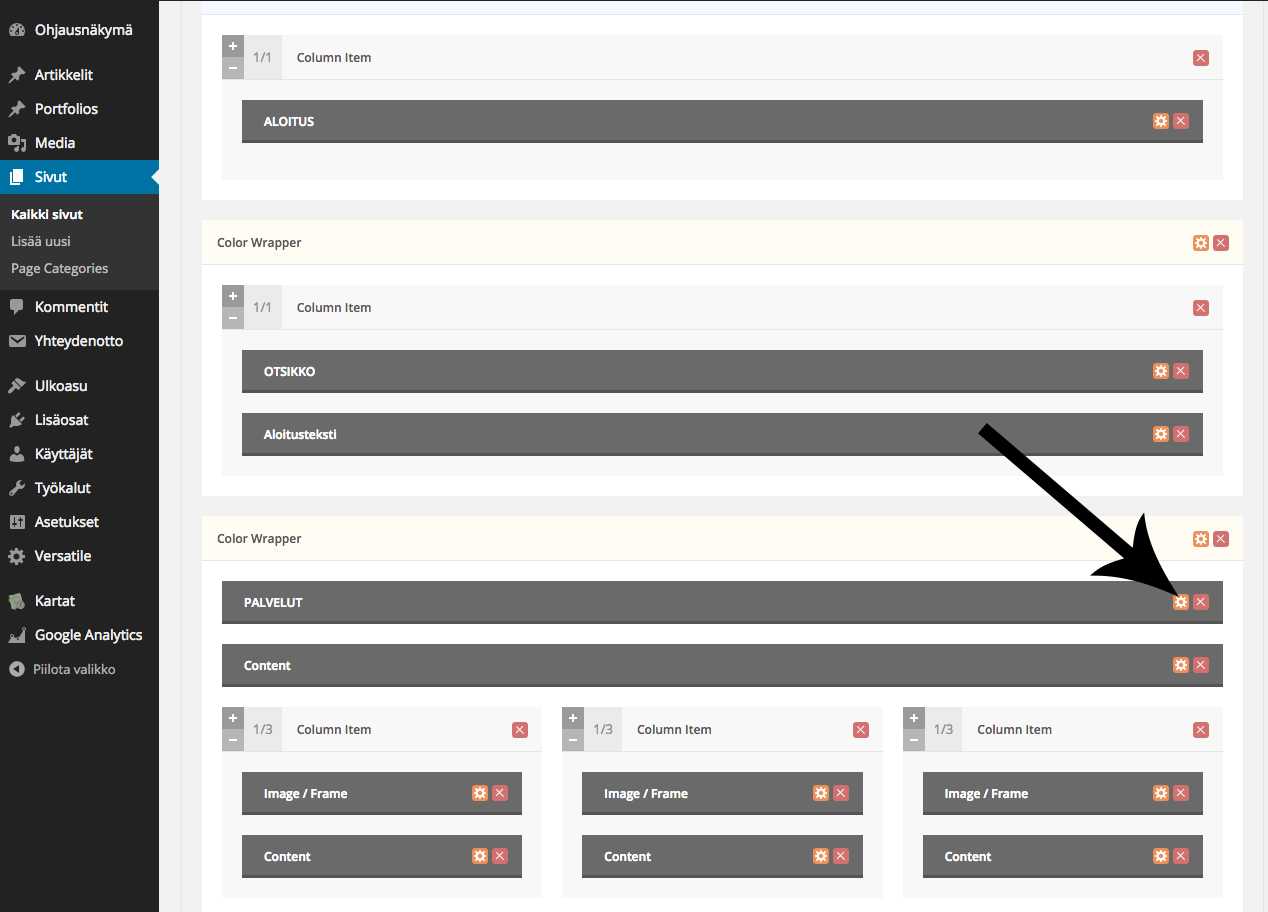Open settings for left column Content
The image size is (1268, 912).
pyautogui.click(x=480, y=856)
